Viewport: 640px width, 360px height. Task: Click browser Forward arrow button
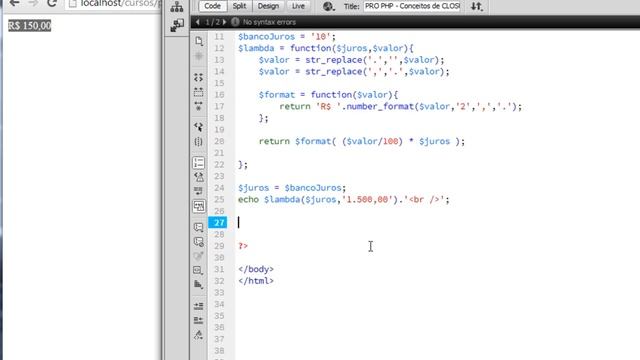[x=33, y=3]
